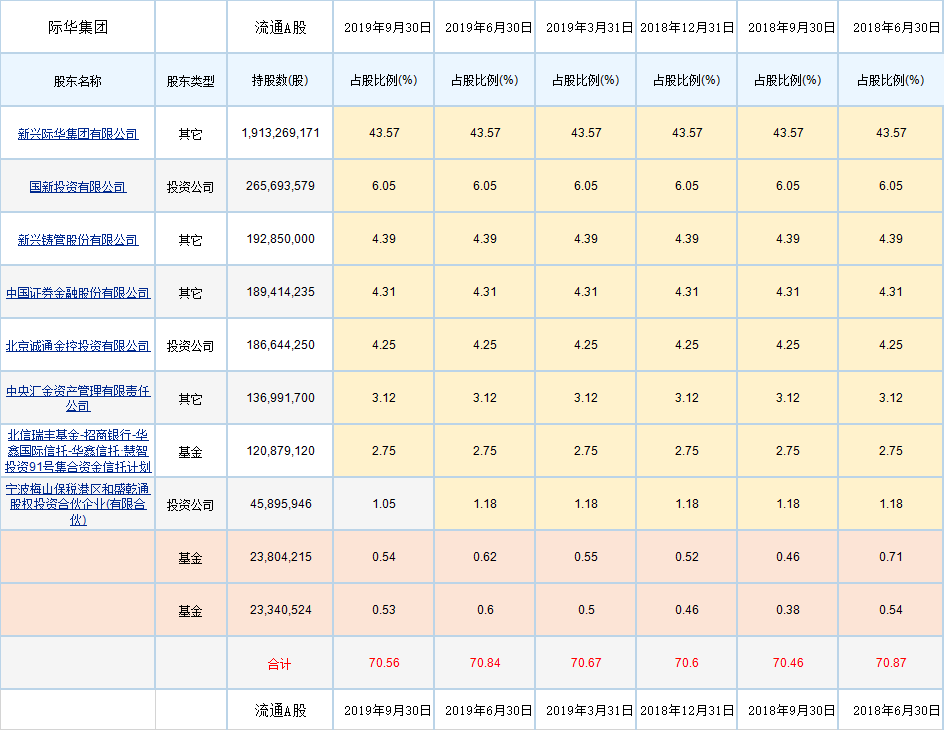Select 3.12 under 2019年6月30日 column

485,397
